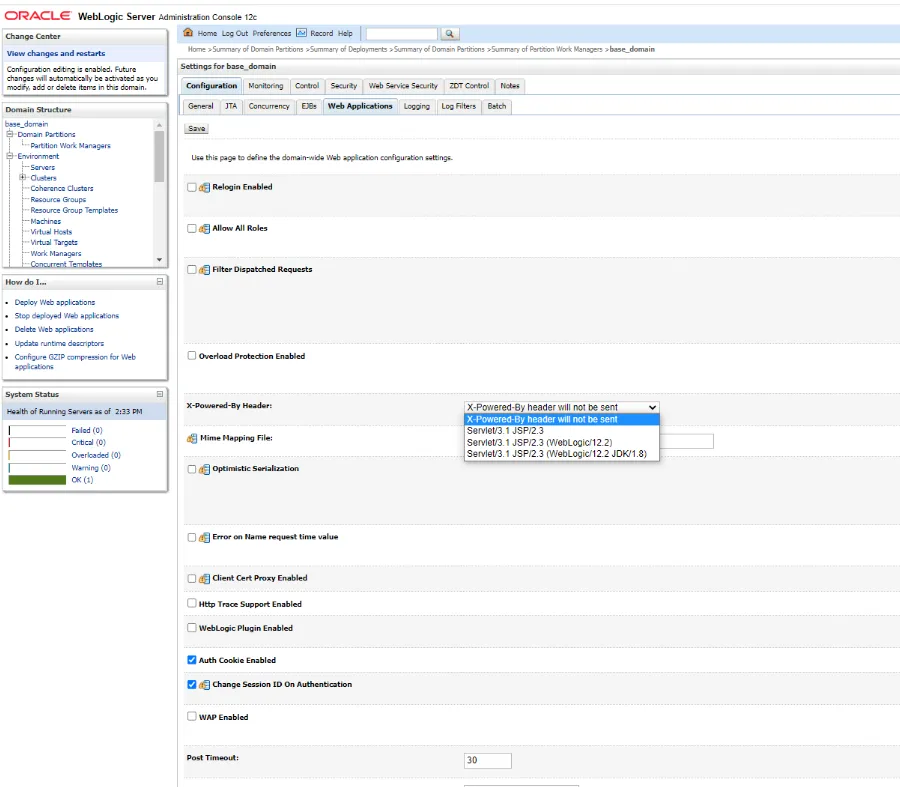Click the Post Timeout input field

[x=487, y=760]
